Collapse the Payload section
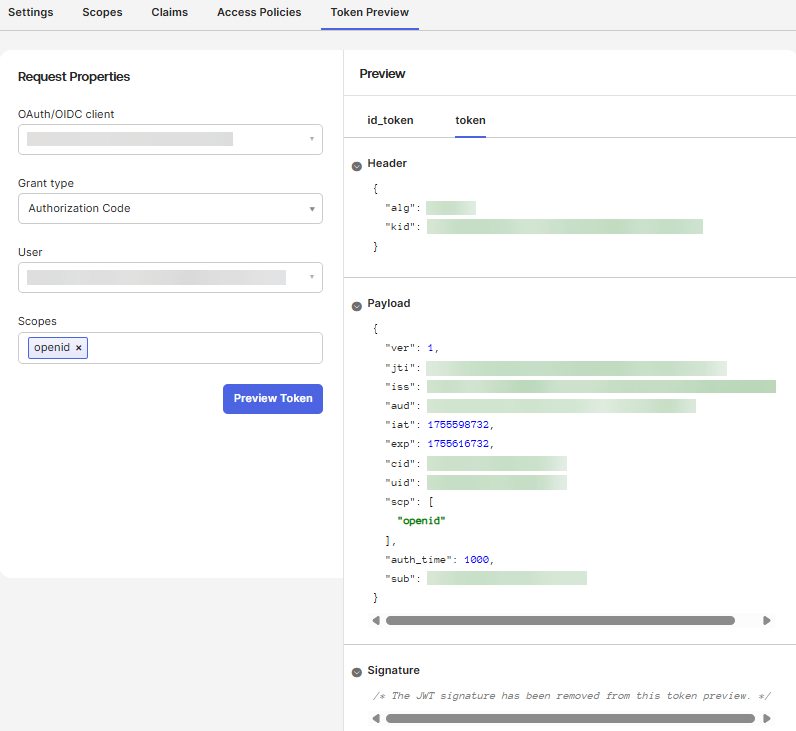This screenshot has height=731, width=796. pos(357,306)
